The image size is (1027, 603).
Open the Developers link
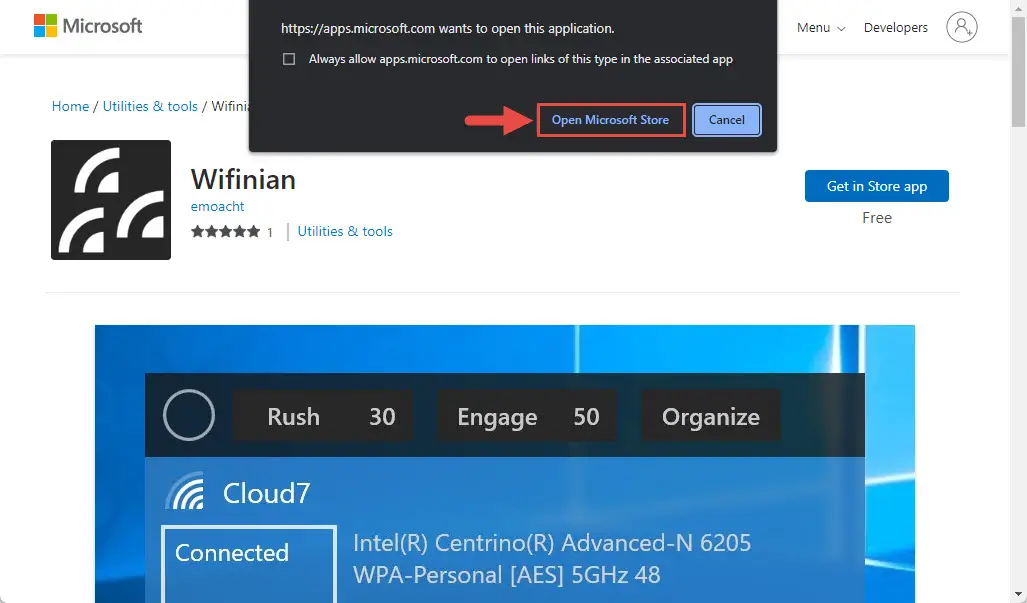895,27
